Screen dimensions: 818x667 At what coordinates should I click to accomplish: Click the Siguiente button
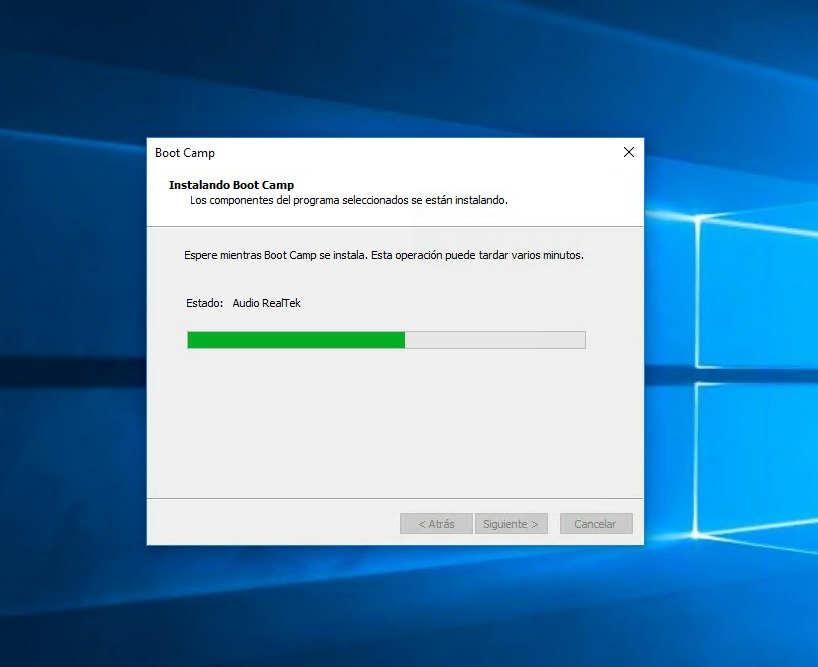[511, 523]
